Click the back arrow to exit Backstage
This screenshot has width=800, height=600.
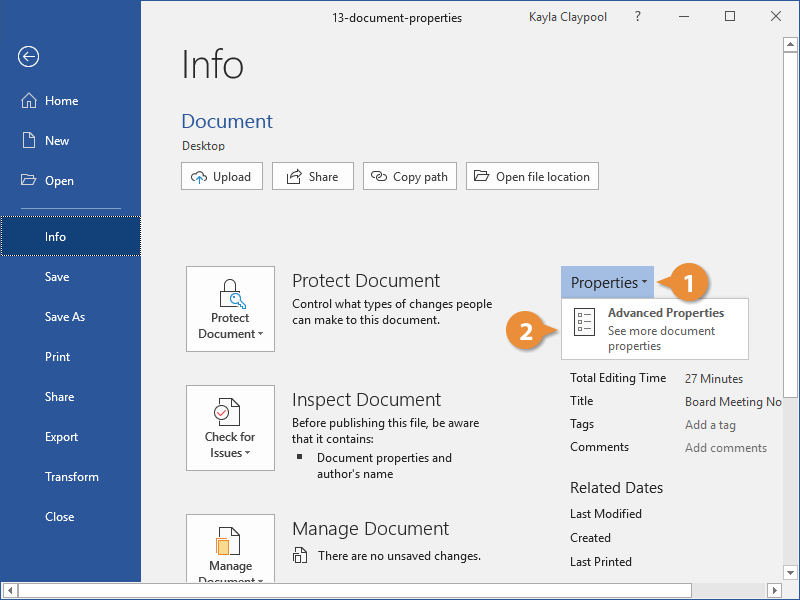pyautogui.click(x=28, y=57)
